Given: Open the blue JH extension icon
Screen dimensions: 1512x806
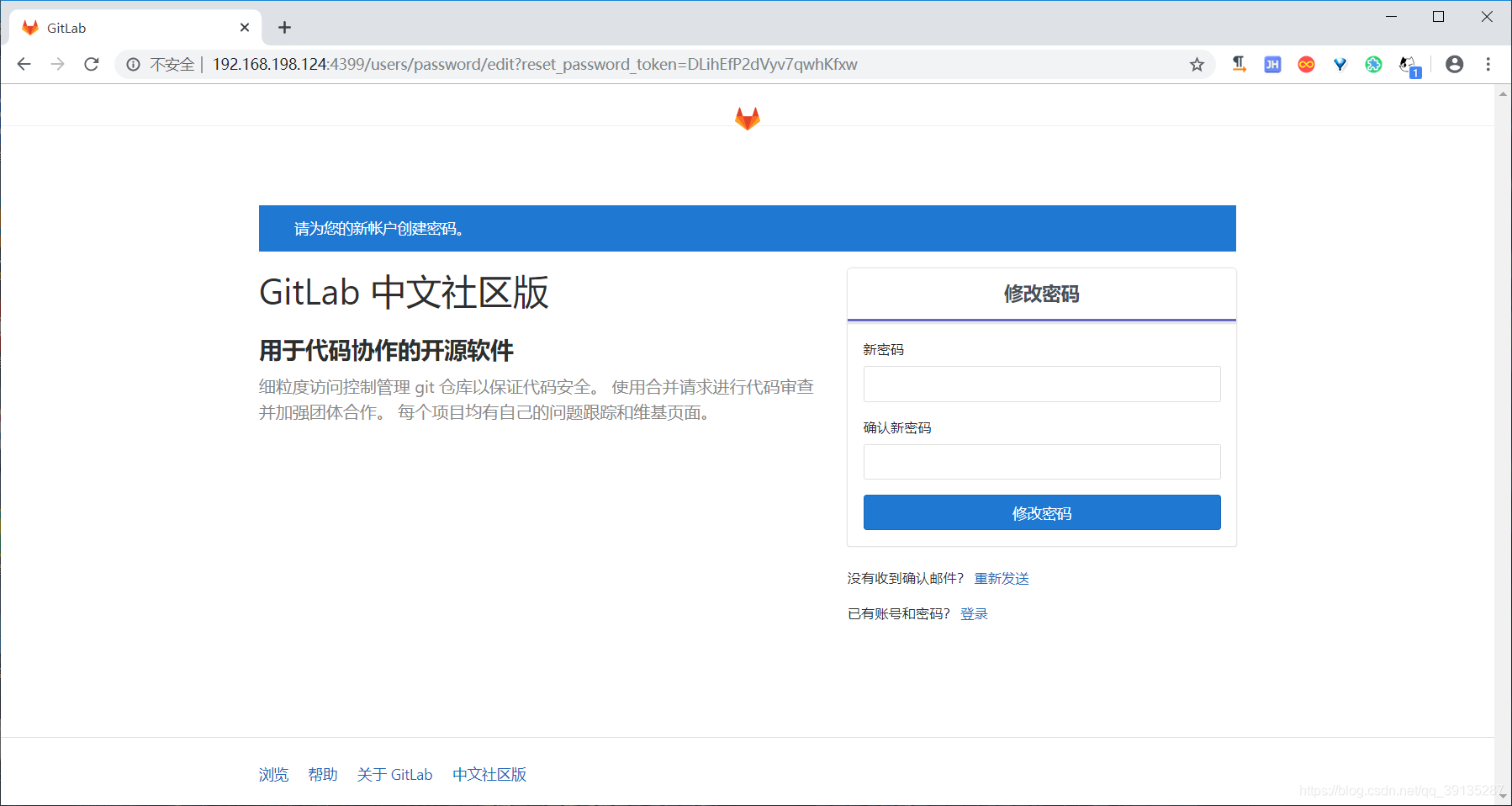Looking at the screenshot, I should [1272, 64].
